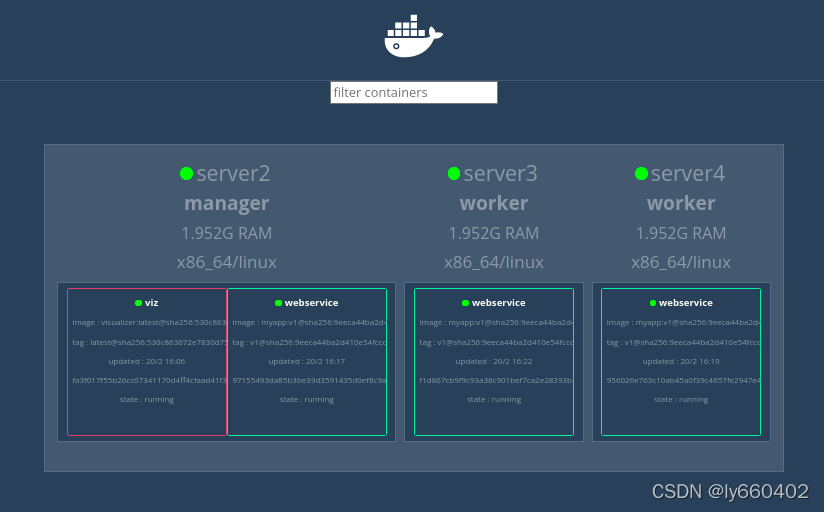
Task: Click the v1@sha256 tag line on server4
Action: click(683, 342)
